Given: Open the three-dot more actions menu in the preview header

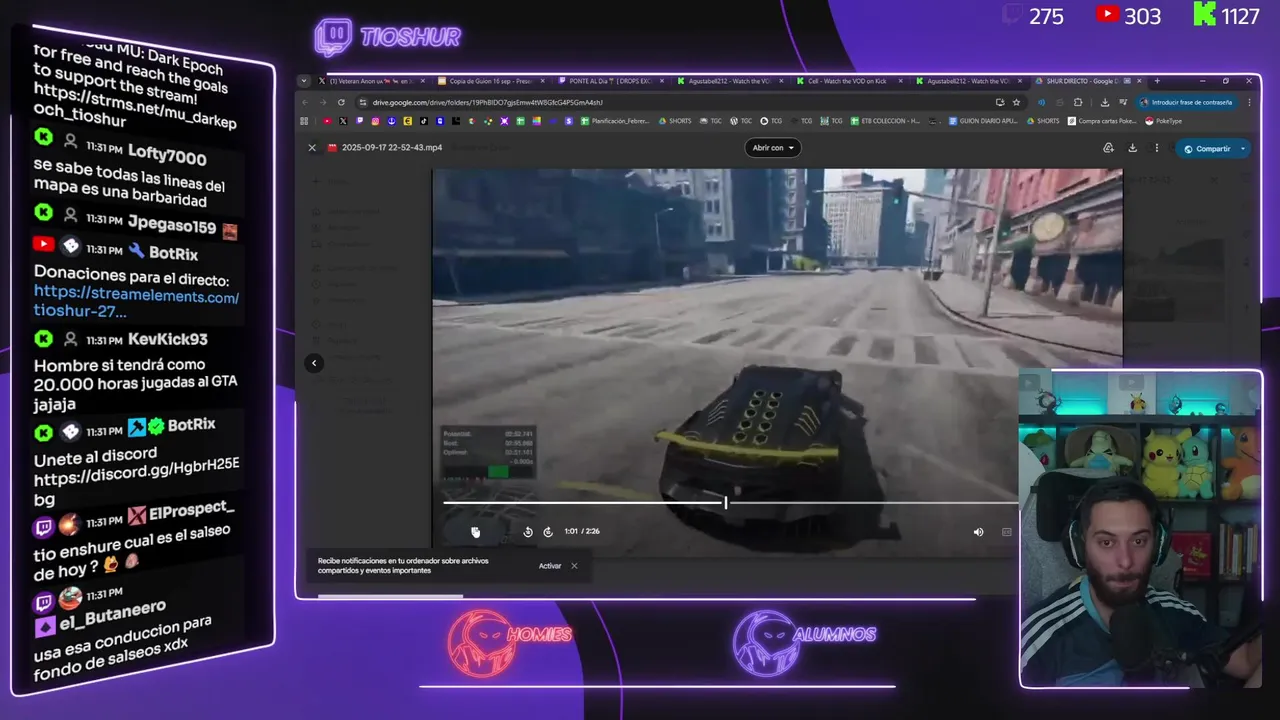Looking at the screenshot, I should pyautogui.click(x=1157, y=148).
